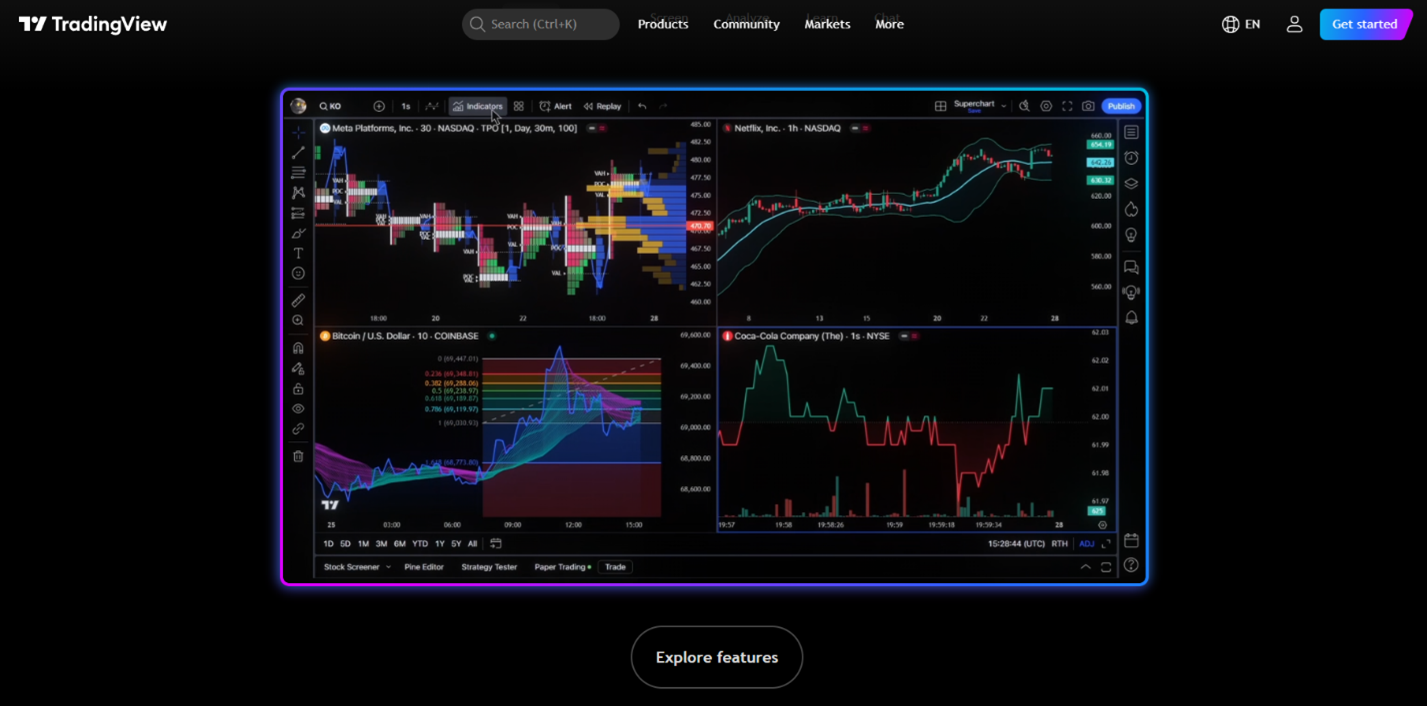Open the chats panel
Image resolution: width=1427 pixels, height=706 pixels.
[1131, 267]
